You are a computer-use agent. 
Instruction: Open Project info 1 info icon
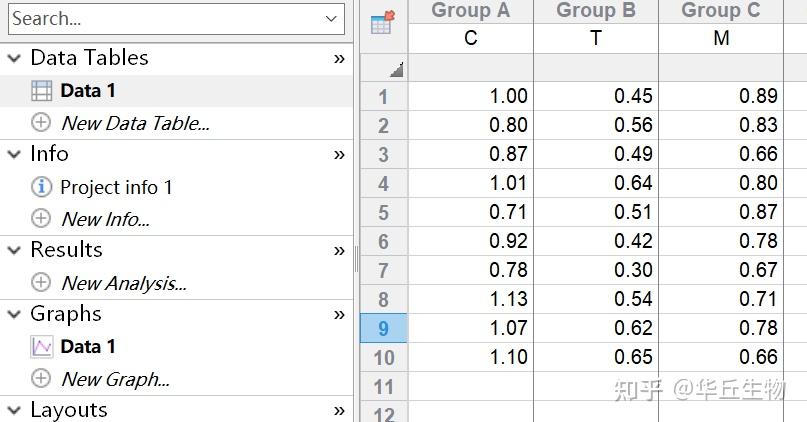pyautogui.click(x=42, y=187)
